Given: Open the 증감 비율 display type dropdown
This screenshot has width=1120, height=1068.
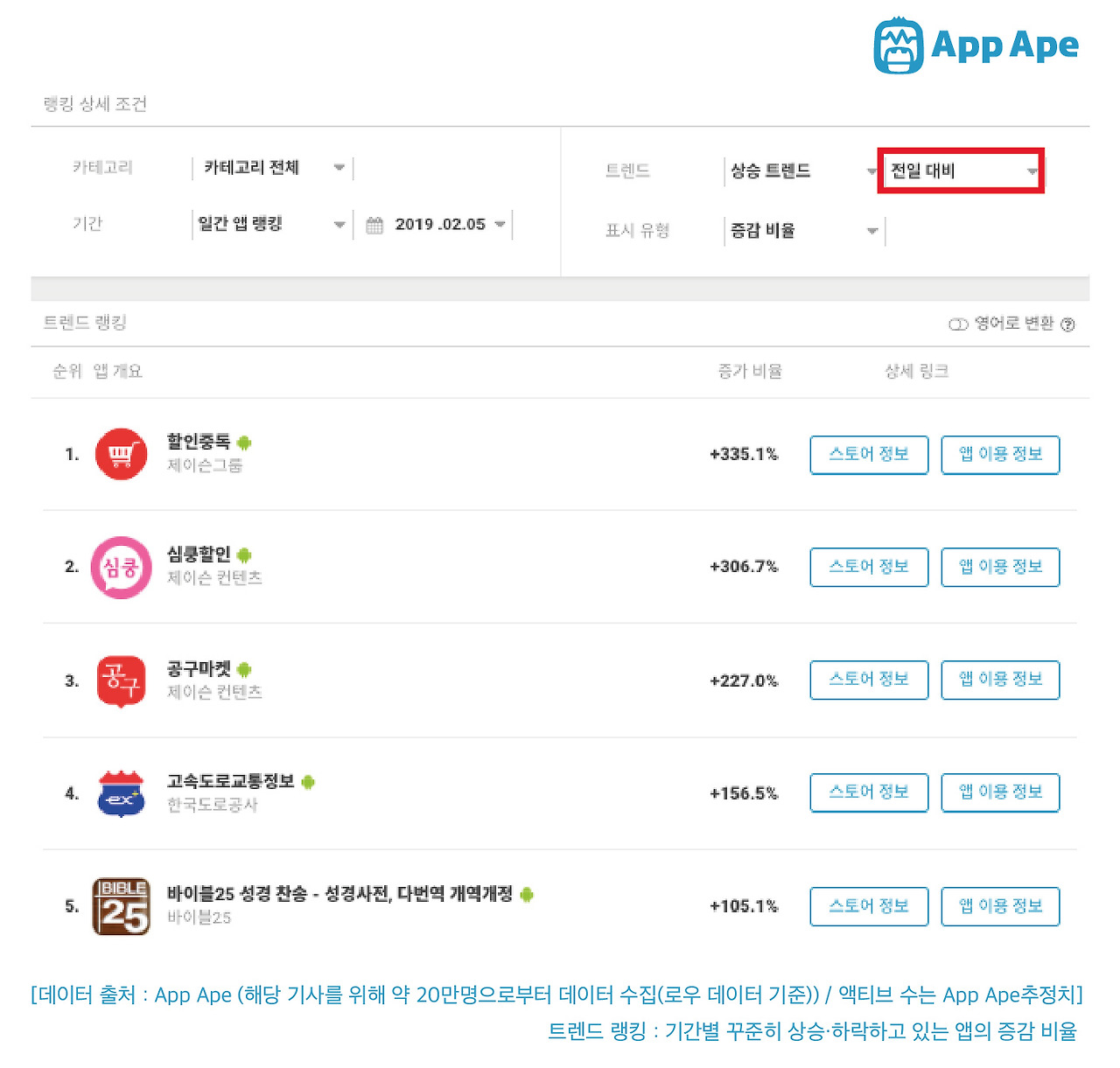Looking at the screenshot, I should pyautogui.click(x=803, y=231).
